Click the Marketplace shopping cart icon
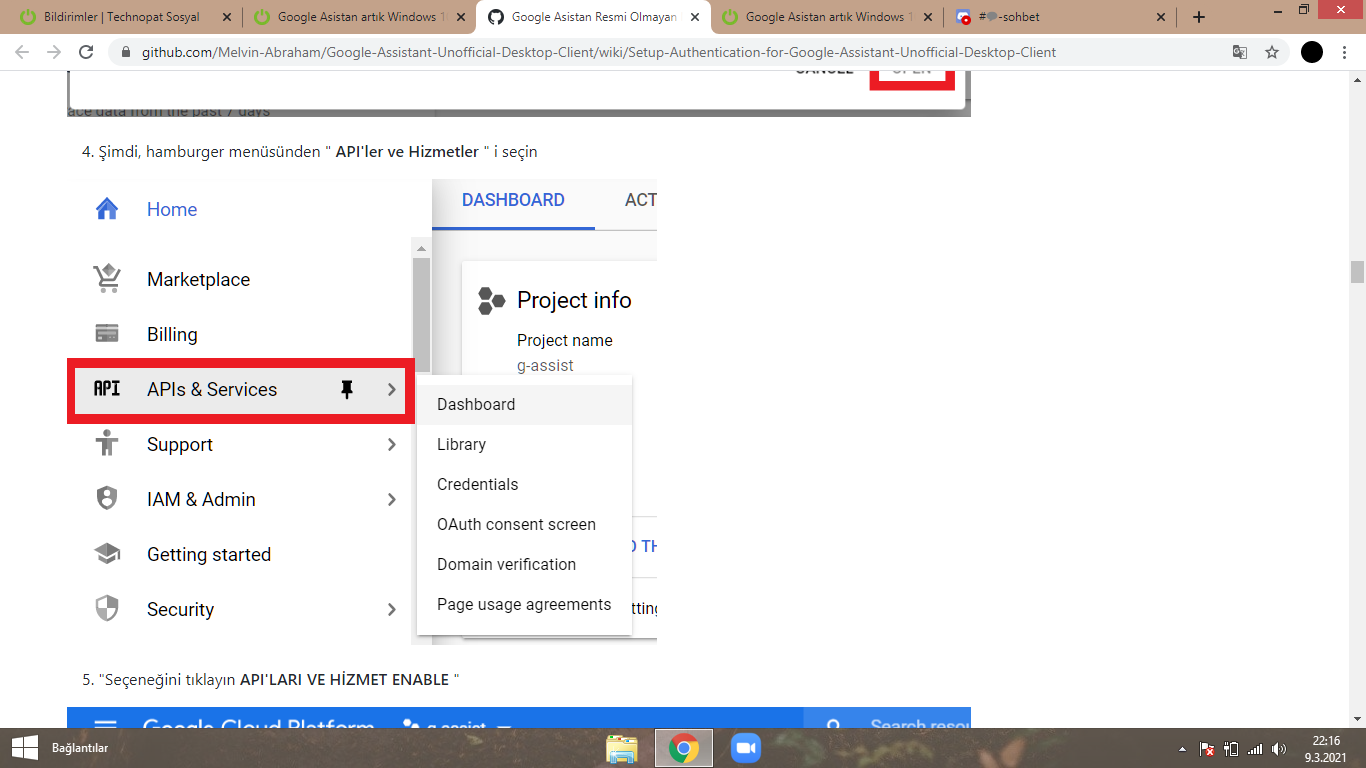 (107, 279)
